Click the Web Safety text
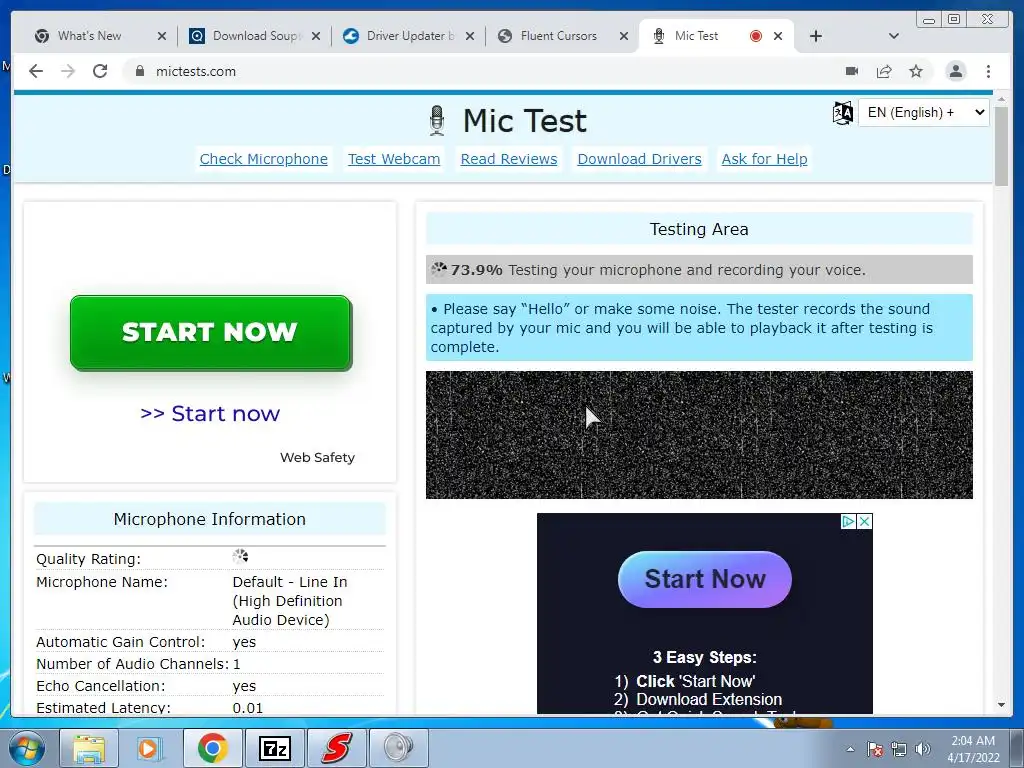 click(317, 457)
